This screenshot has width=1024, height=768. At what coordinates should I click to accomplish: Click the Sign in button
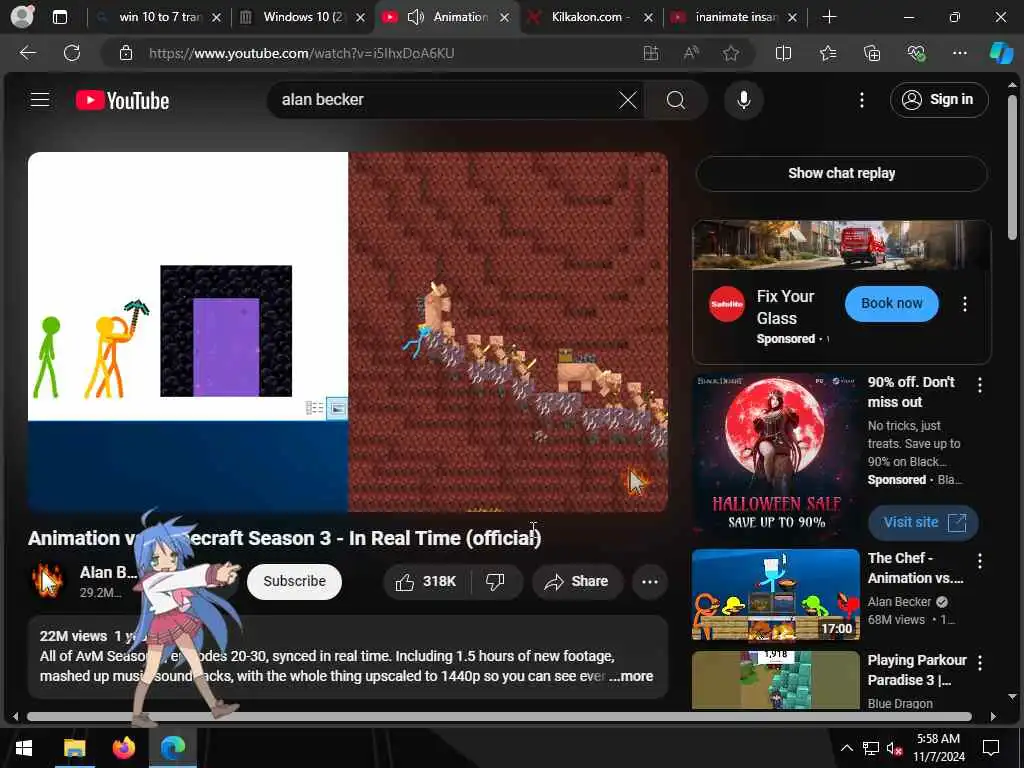pyautogui.click(x=938, y=100)
